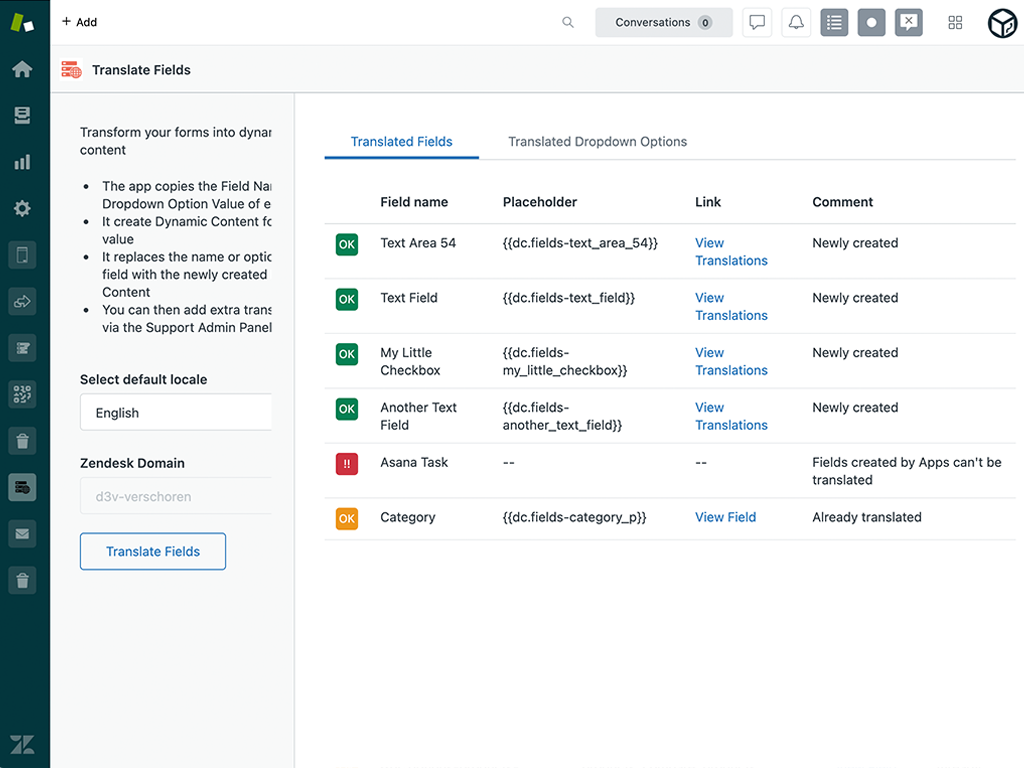Open the Views icon in the left sidebar
Viewport: 1024px width, 768px height.
coord(22,115)
